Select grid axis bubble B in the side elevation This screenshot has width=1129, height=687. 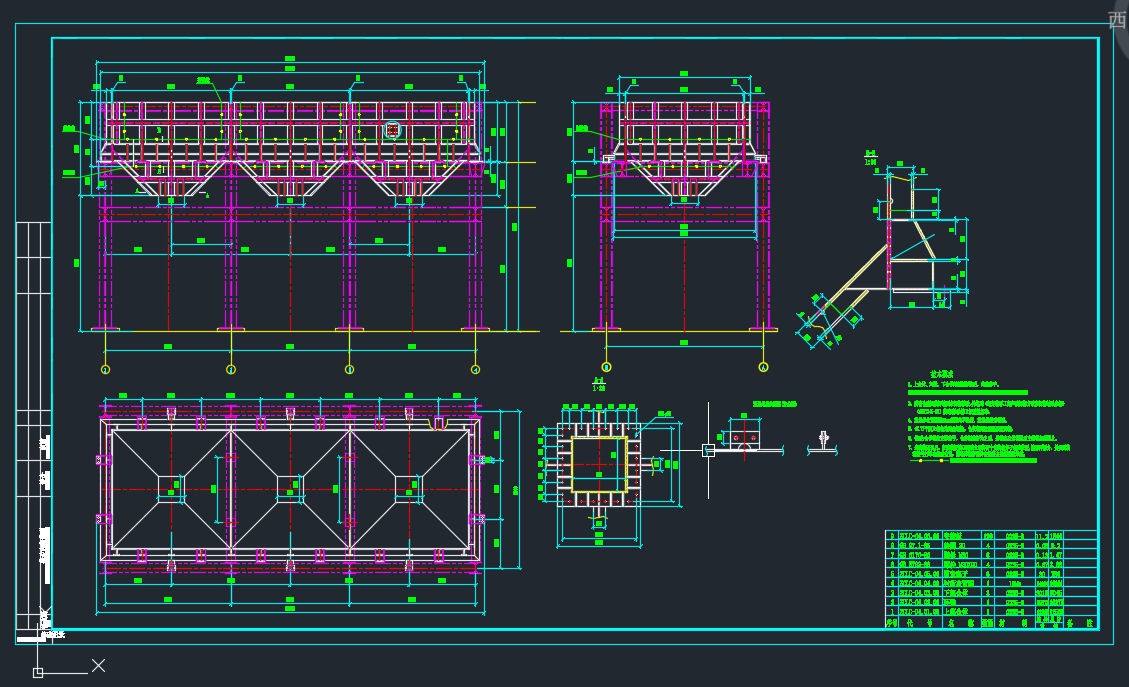(x=606, y=367)
